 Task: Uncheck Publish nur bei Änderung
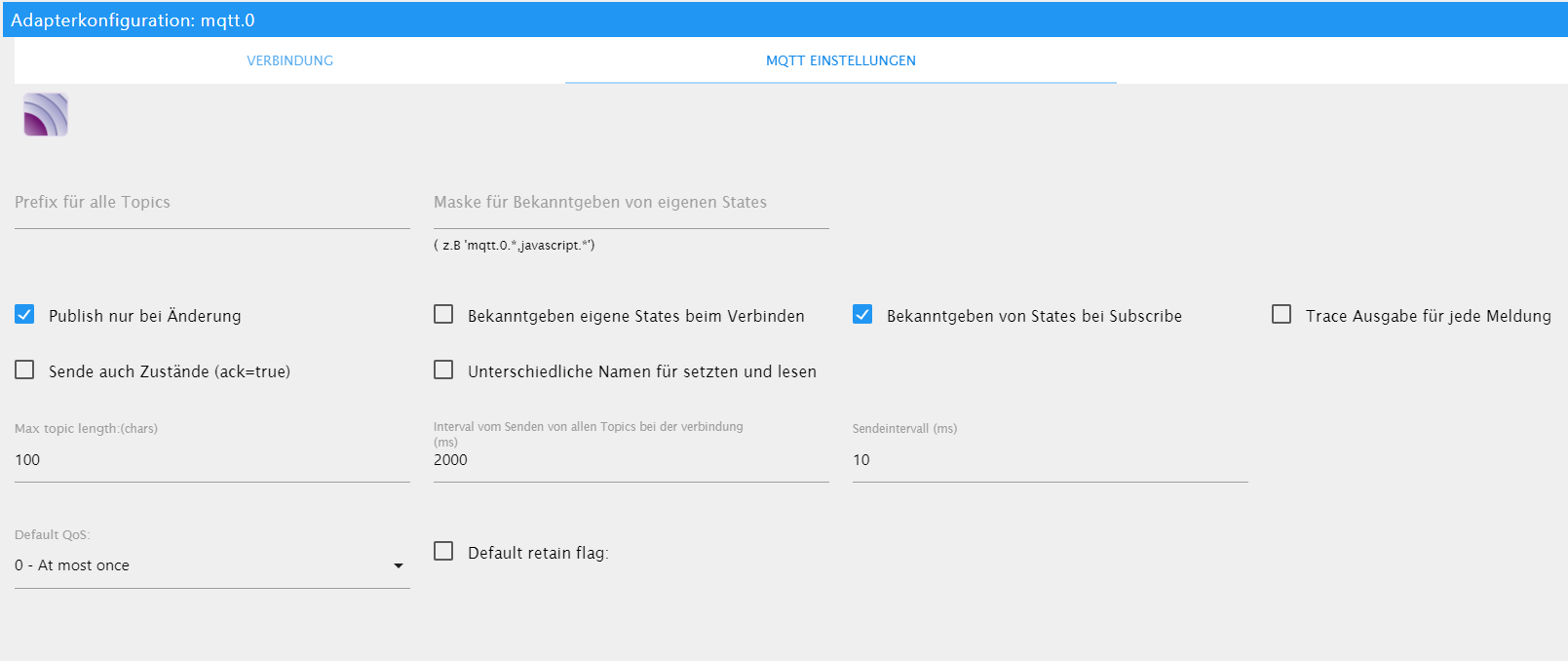click(24, 314)
